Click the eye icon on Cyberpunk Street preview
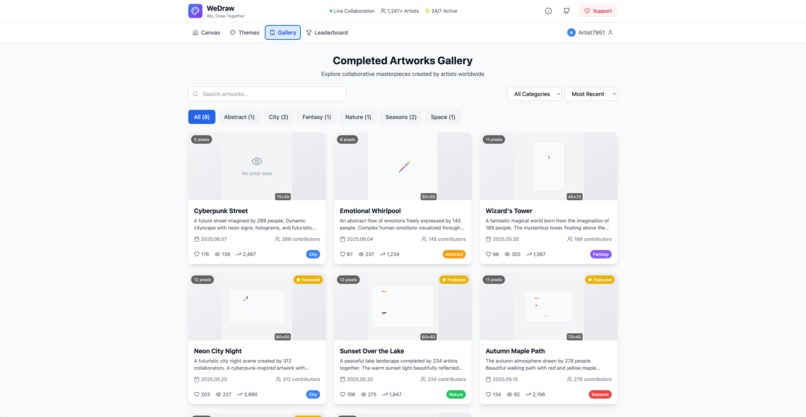The width and height of the screenshot is (806, 417). [257, 161]
